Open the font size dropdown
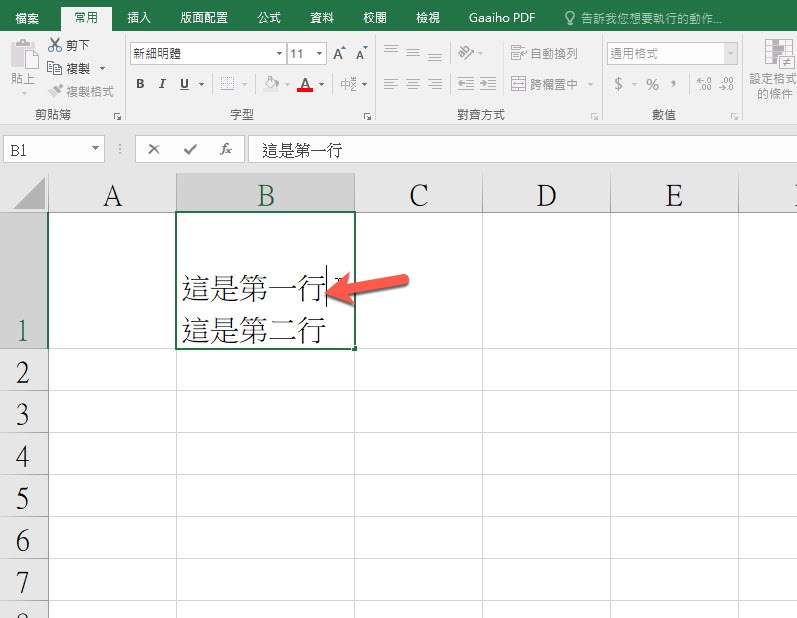The height and width of the screenshot is (618, 797). pos(319,53)
